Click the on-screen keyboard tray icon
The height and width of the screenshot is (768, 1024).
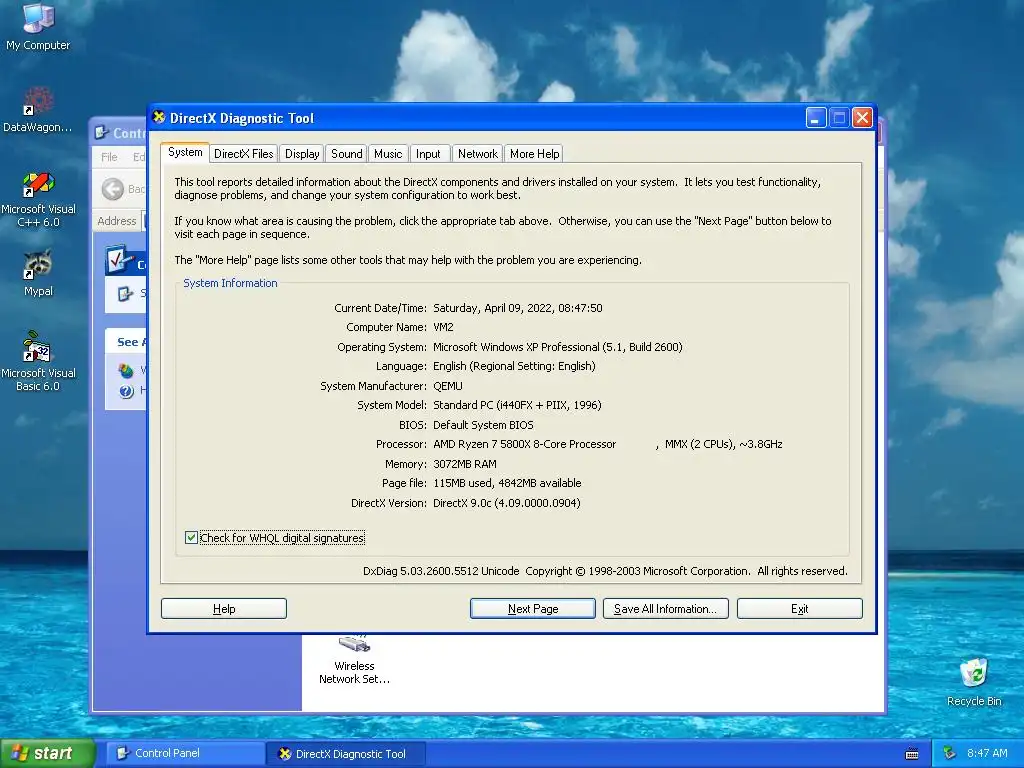[912, 754]
